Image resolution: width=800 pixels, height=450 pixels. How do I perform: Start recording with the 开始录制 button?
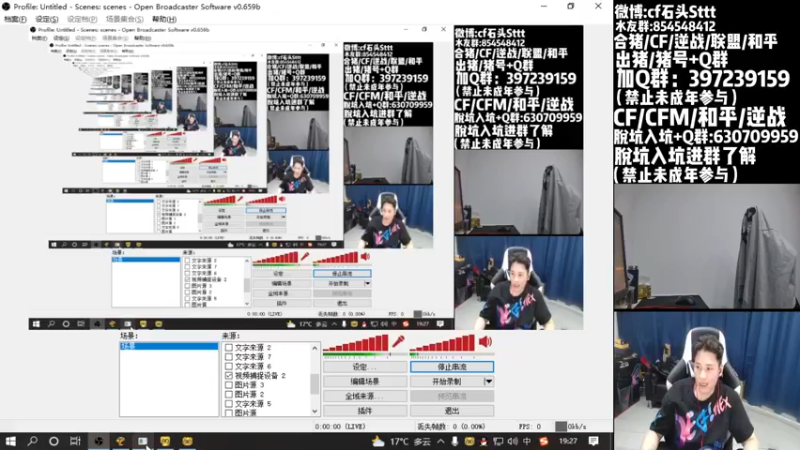(x=447, y=381)
